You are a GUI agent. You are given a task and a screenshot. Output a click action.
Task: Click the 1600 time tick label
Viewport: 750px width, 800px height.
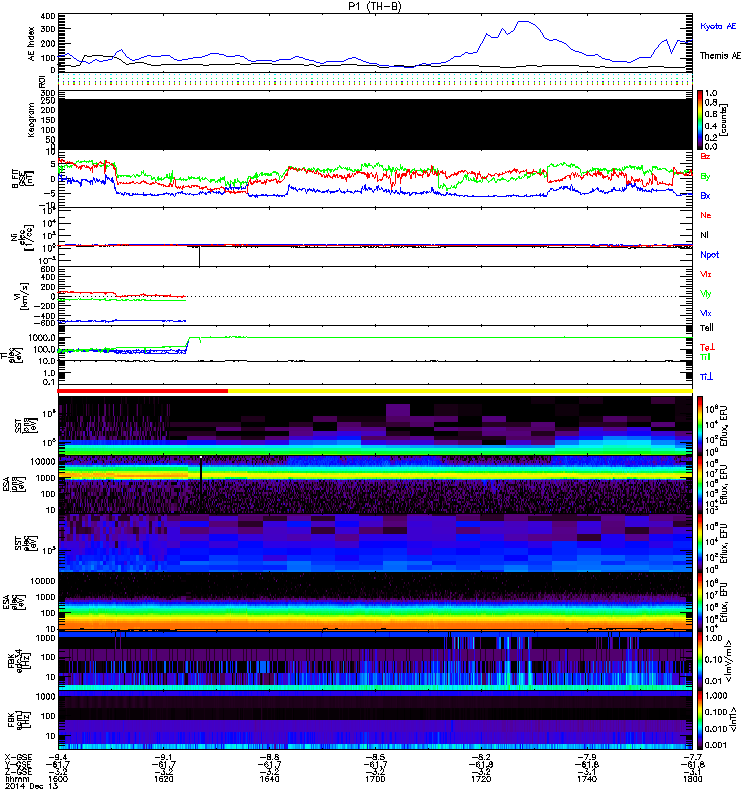tap(58, 779)
